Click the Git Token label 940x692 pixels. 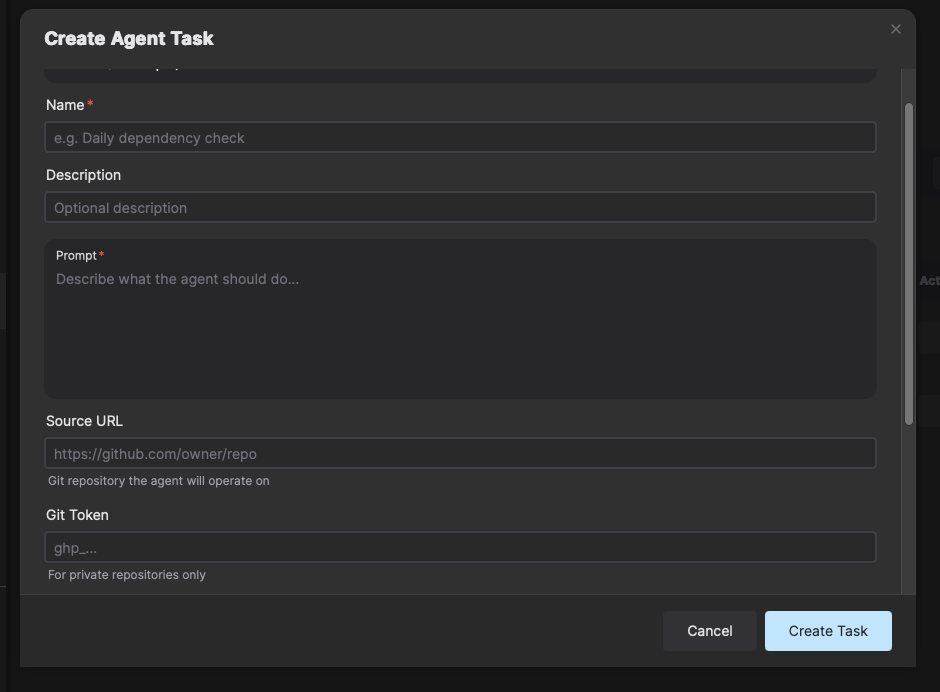tap(80, 514)
